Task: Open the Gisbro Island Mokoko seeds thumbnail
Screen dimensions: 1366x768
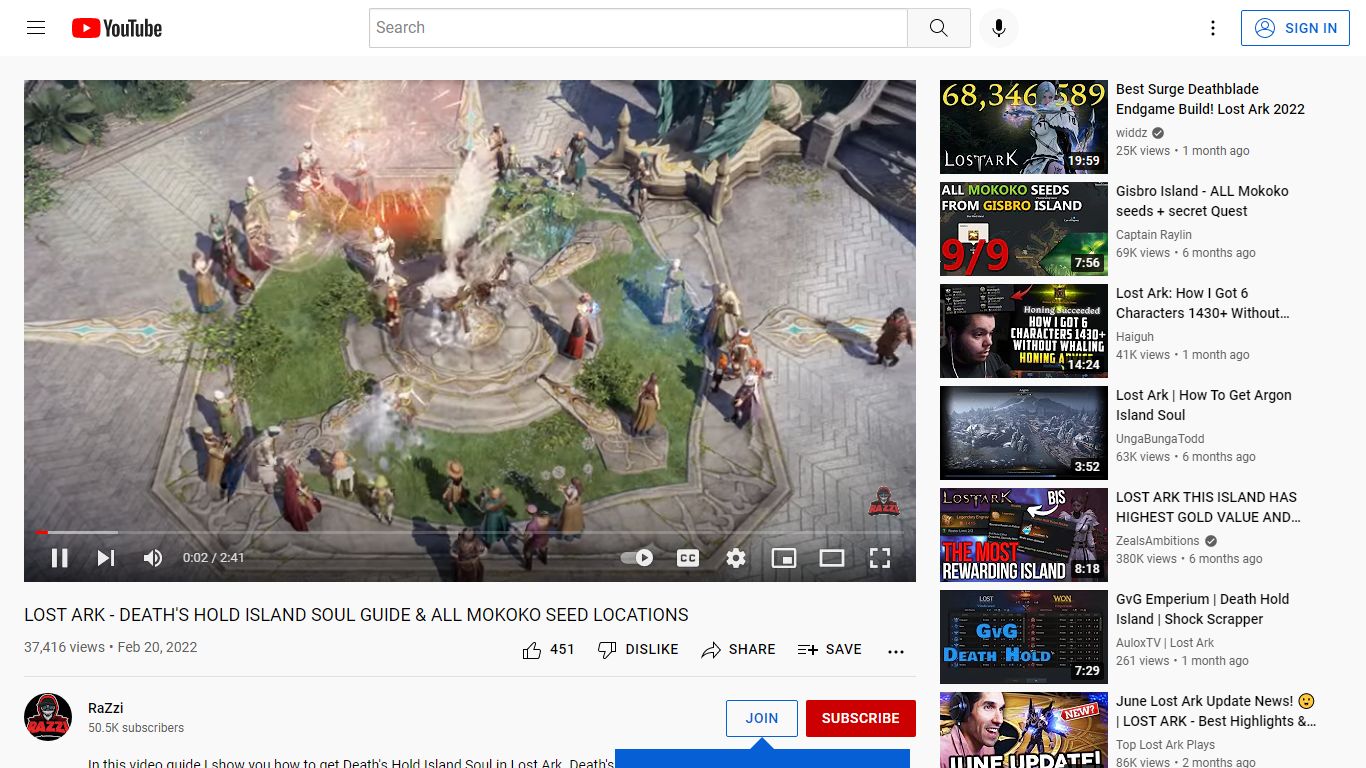Action: 1024,229
